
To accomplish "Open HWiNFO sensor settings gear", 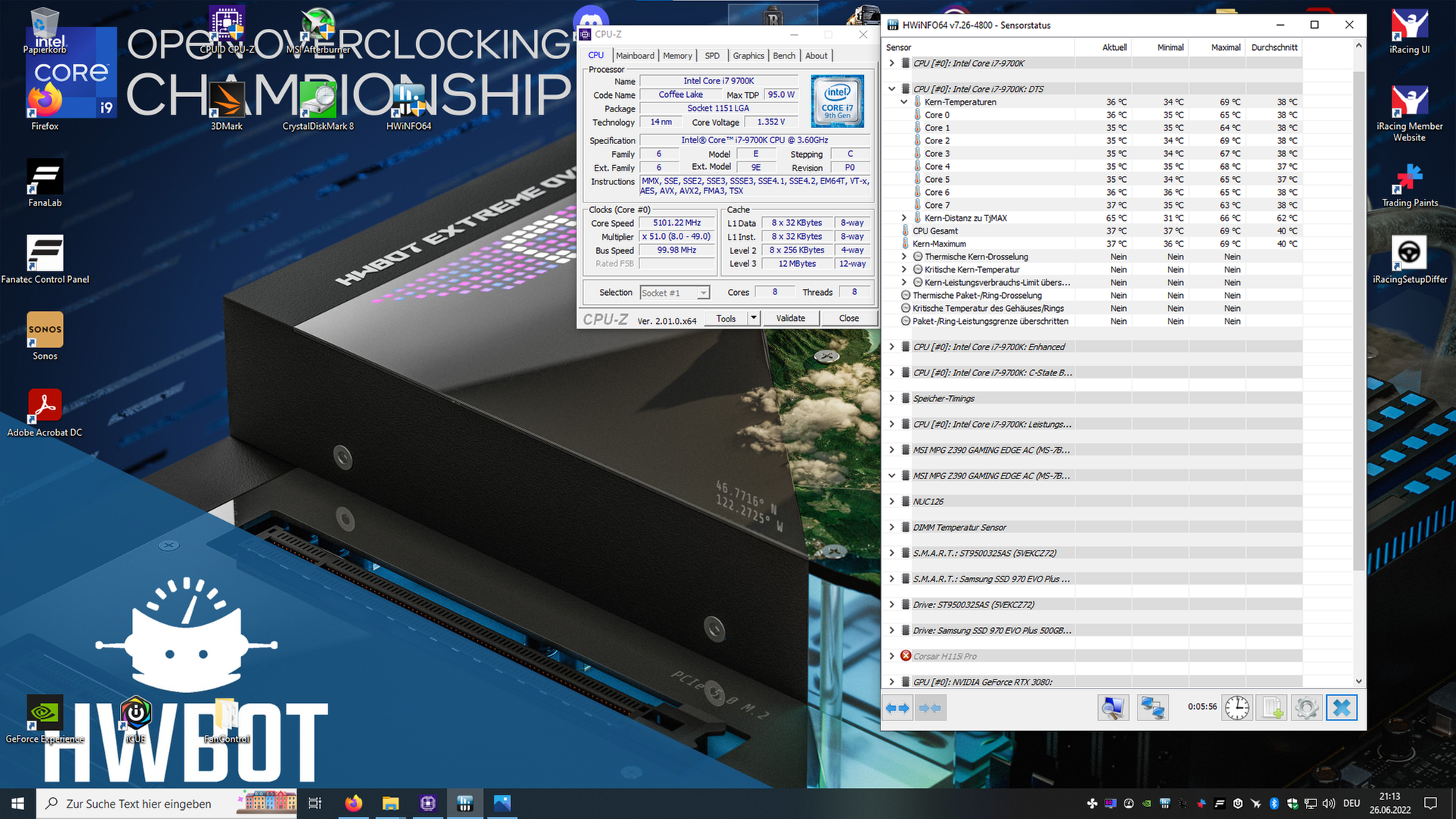I will pyautogui.click(x=1307, y=708).
